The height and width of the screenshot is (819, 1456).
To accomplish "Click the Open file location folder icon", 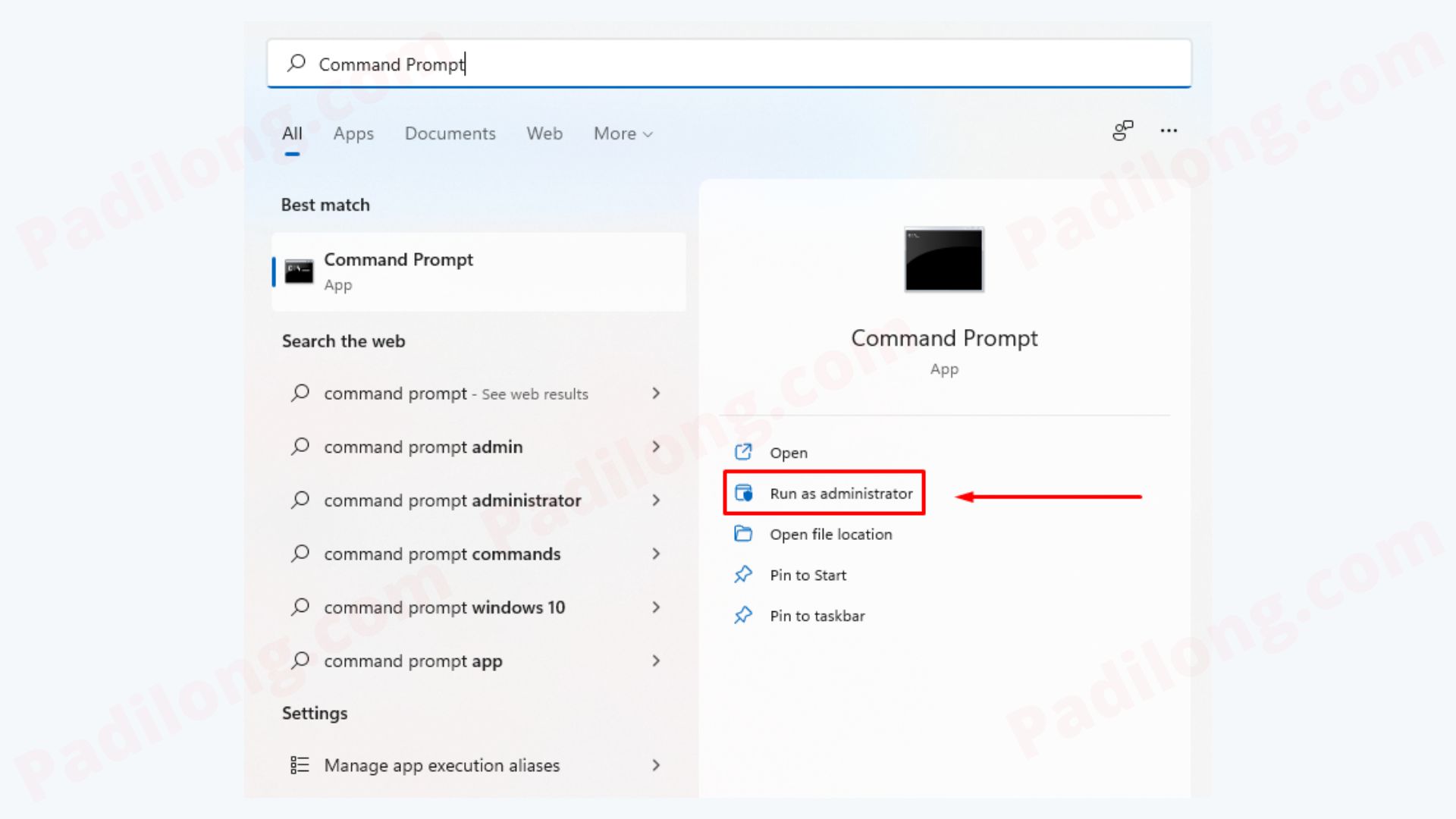I will [744, 534].
